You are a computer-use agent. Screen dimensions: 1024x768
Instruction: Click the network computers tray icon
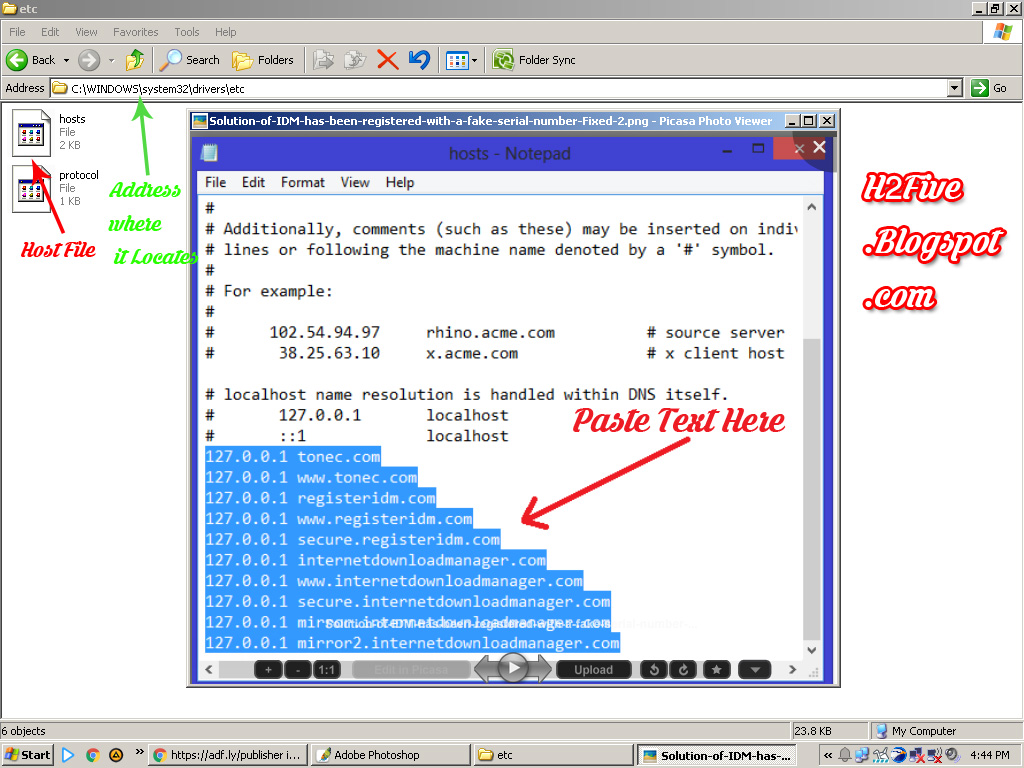862,755
